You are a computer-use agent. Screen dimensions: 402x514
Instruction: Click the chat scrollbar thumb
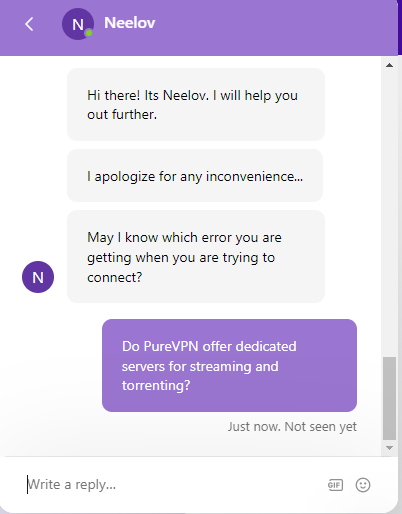pos(389,398)
